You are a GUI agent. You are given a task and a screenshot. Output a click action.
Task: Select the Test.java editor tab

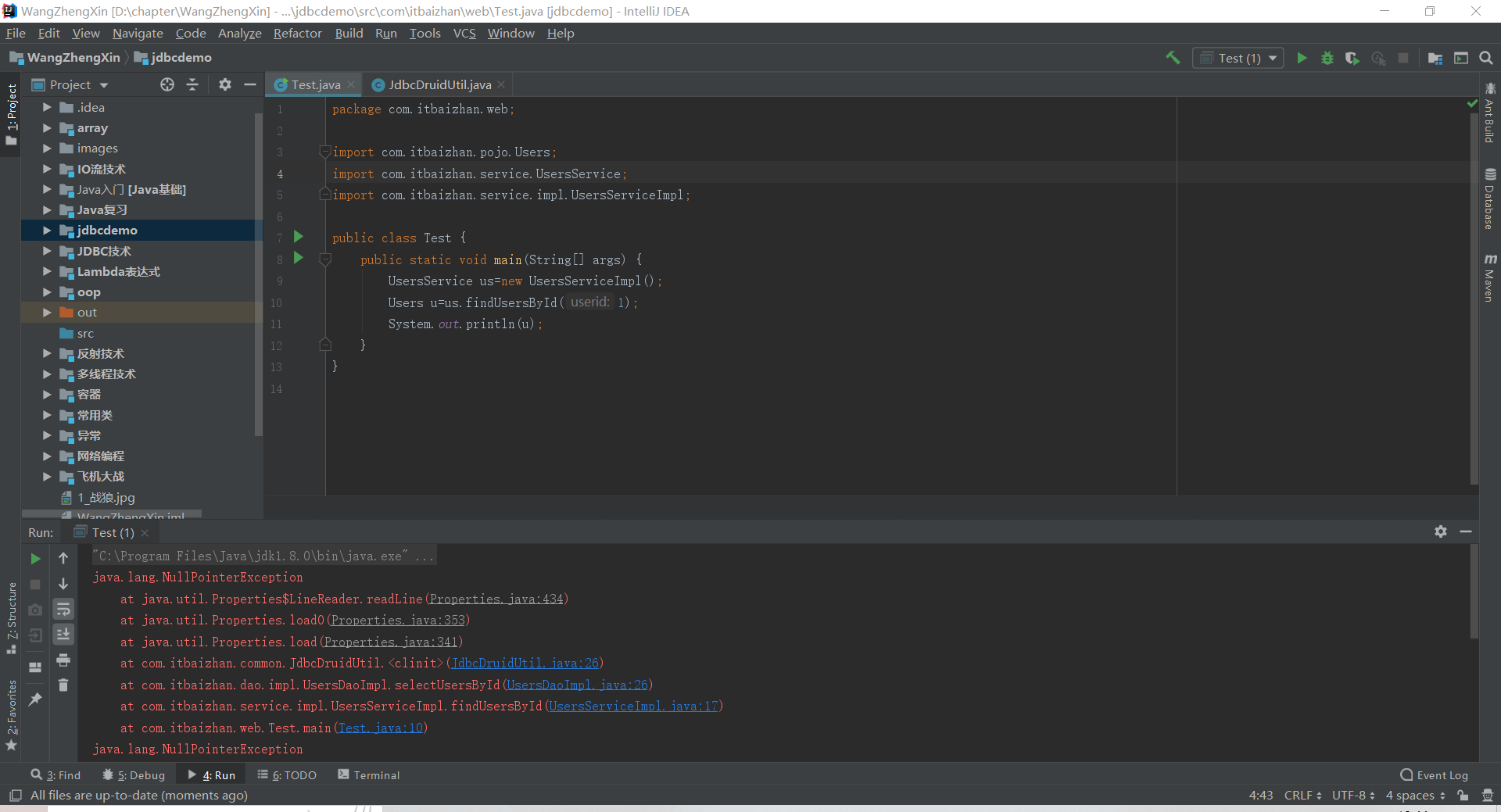[x=315, y=84]
